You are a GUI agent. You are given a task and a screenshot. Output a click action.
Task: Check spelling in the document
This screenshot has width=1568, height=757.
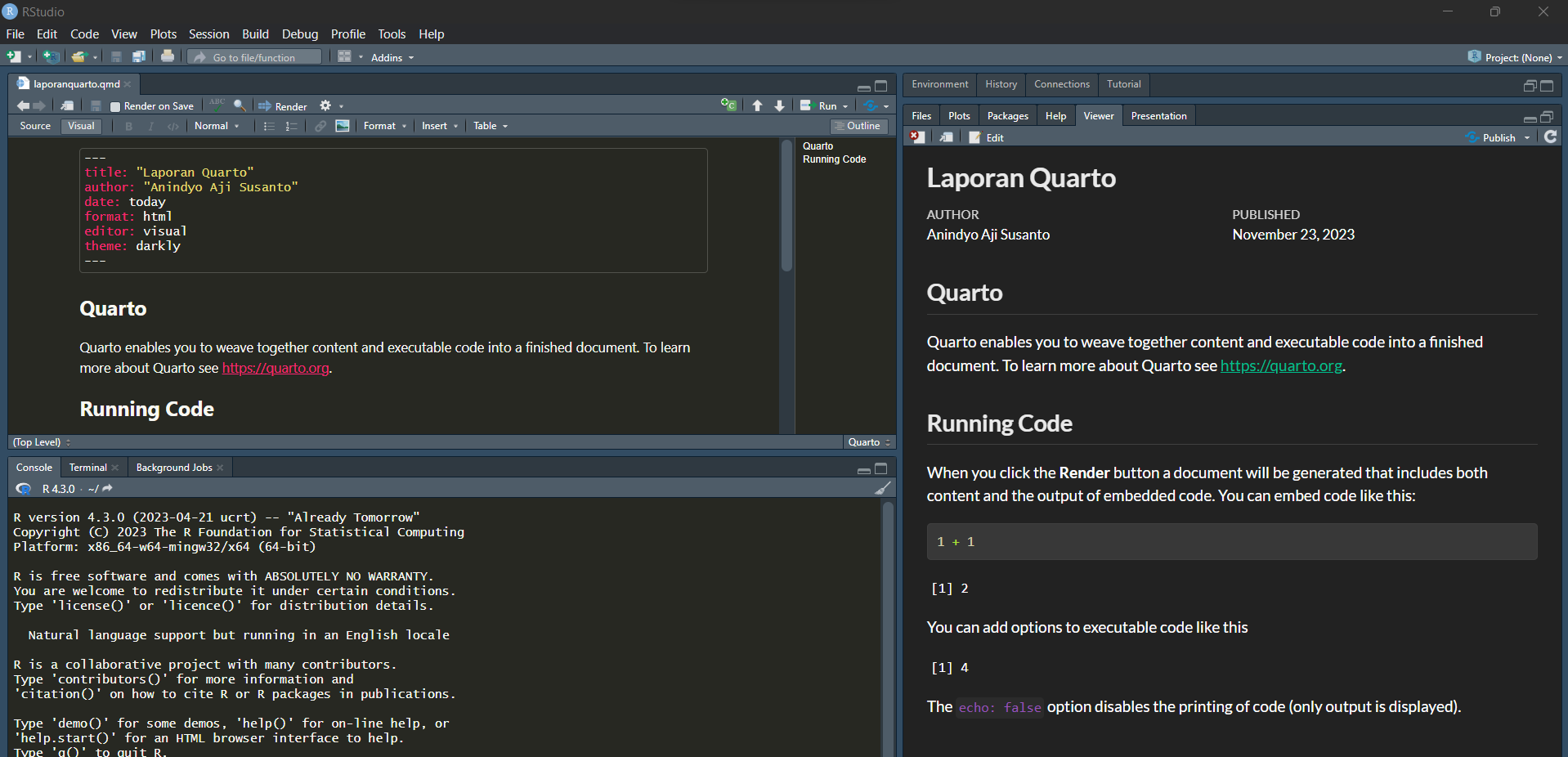click(217, 105)
